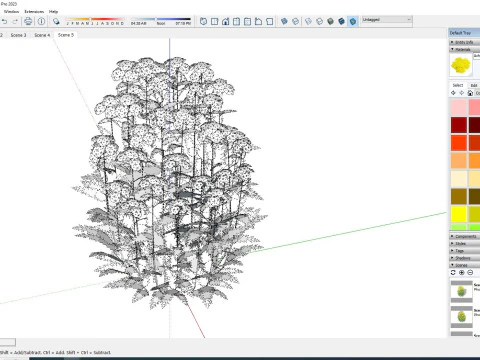Image resolution: width=480 pixels, height=360 pixels.
Task: Switch to the Scene 5 tab
Action: point(66,35)
